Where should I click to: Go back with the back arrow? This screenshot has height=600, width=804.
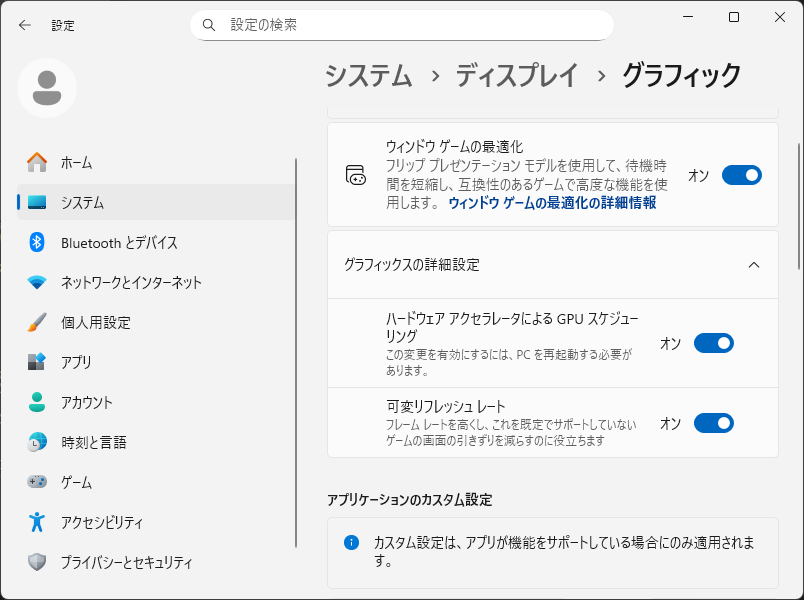25,25
